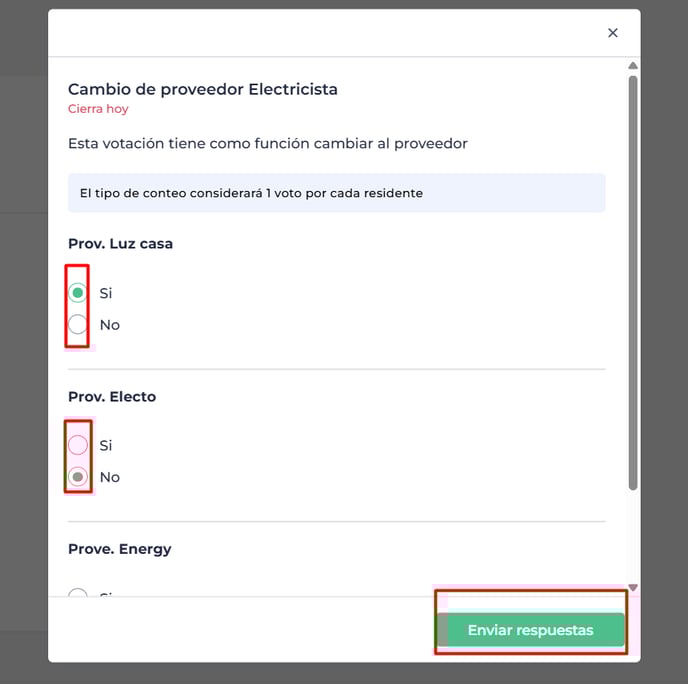Click the Si label text under Prov. Electo
This screenshot has height=684, width=688.
(x=106, y=445)
